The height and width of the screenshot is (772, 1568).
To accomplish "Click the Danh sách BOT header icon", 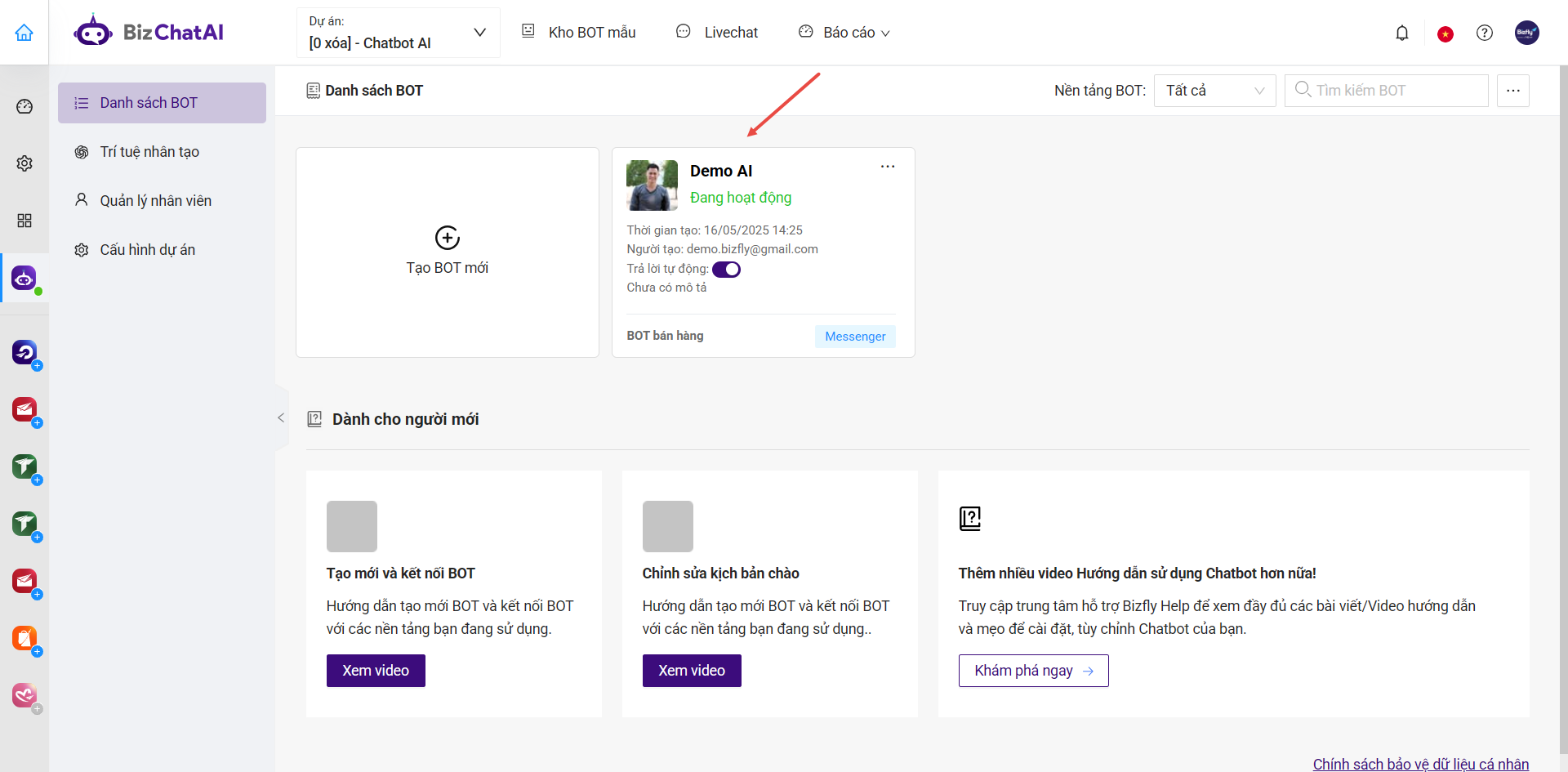I will click(x=314, y=91).
